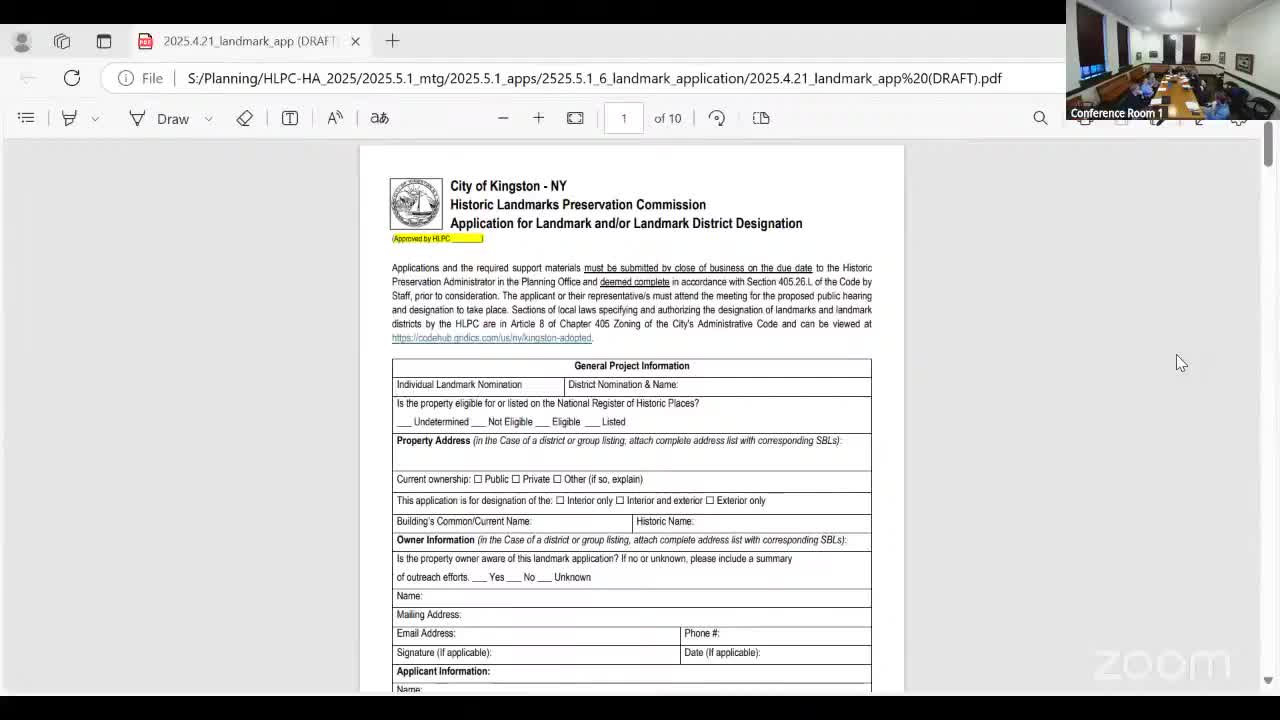Click the page number input field
1280x720 pixels.
pyautogui.click(x=623, y=118)
